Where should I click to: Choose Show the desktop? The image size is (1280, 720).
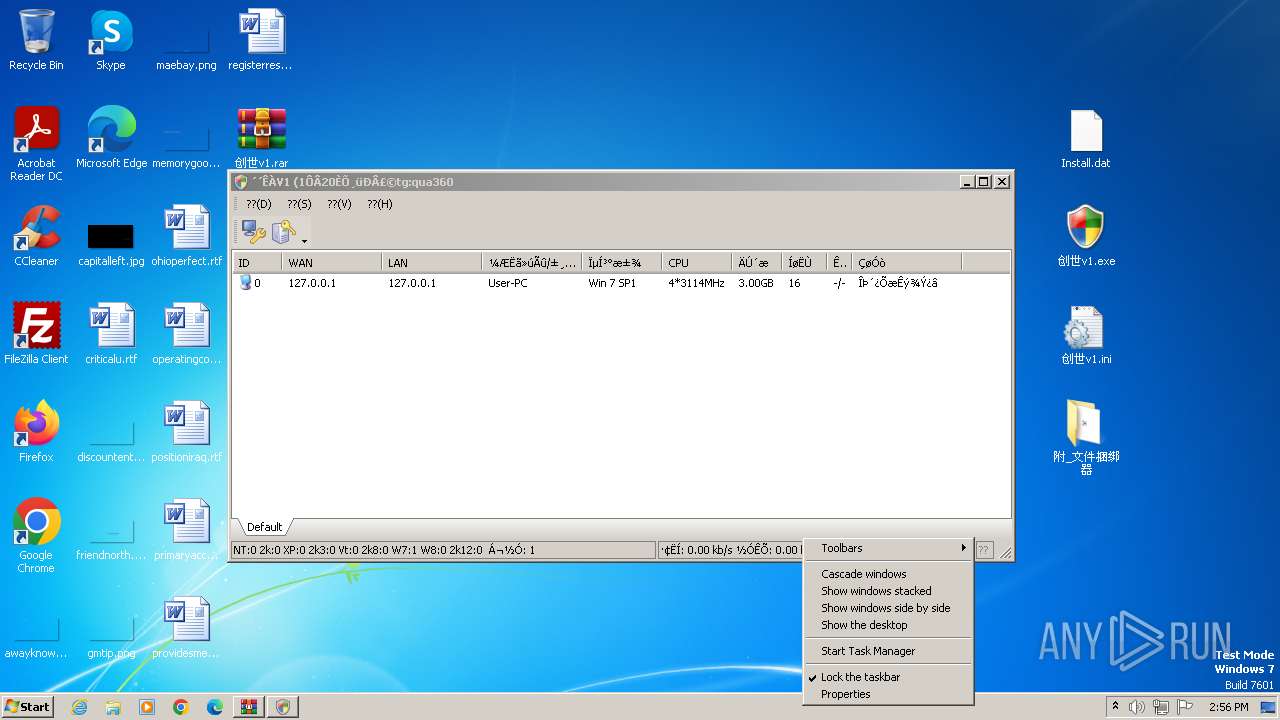coord(888,625)
